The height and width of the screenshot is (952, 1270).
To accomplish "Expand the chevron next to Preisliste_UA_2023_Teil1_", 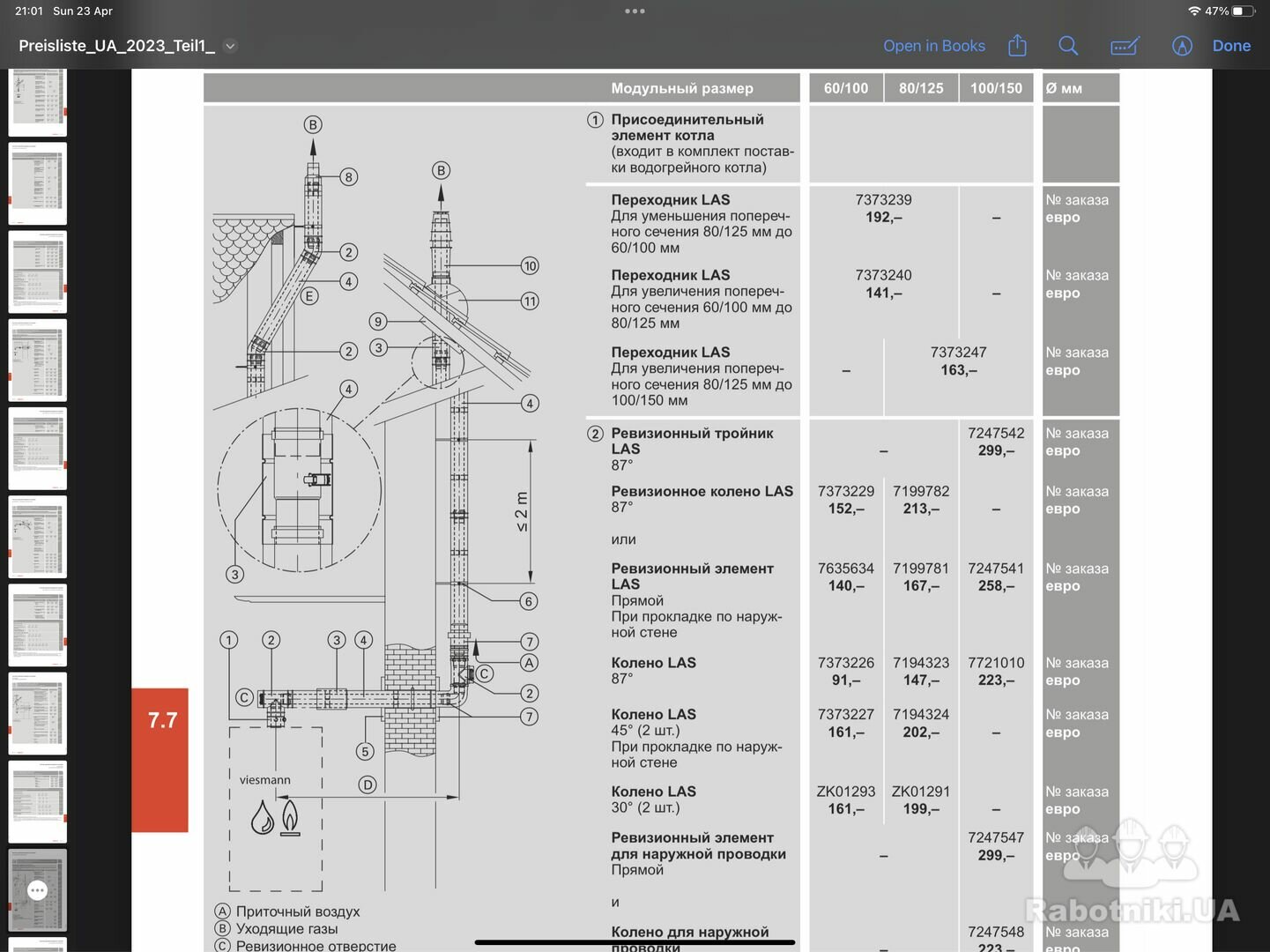I will click(x=230, y=46).
